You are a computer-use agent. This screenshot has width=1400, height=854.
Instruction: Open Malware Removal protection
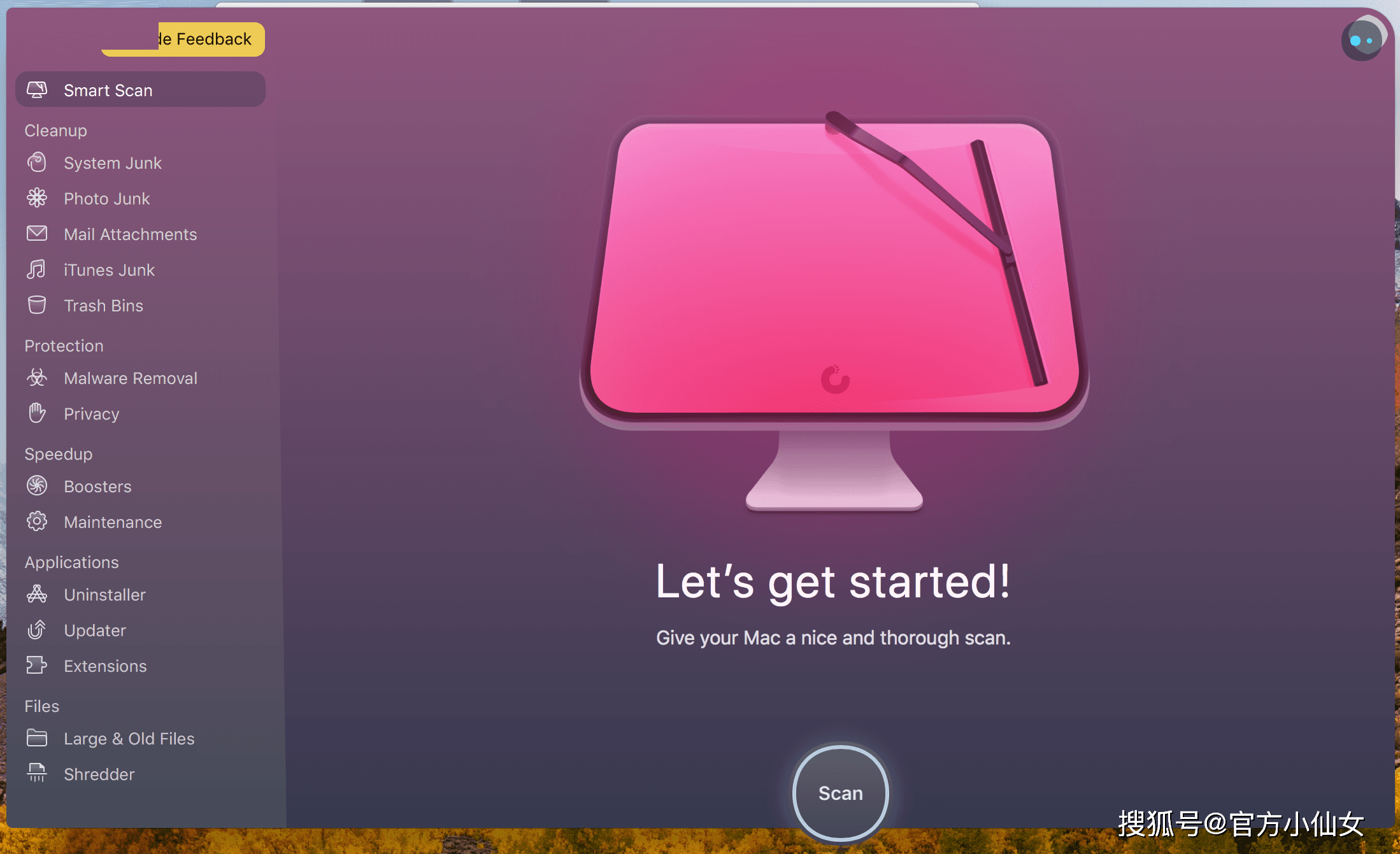pyautogui.click(x=130, y=378)
